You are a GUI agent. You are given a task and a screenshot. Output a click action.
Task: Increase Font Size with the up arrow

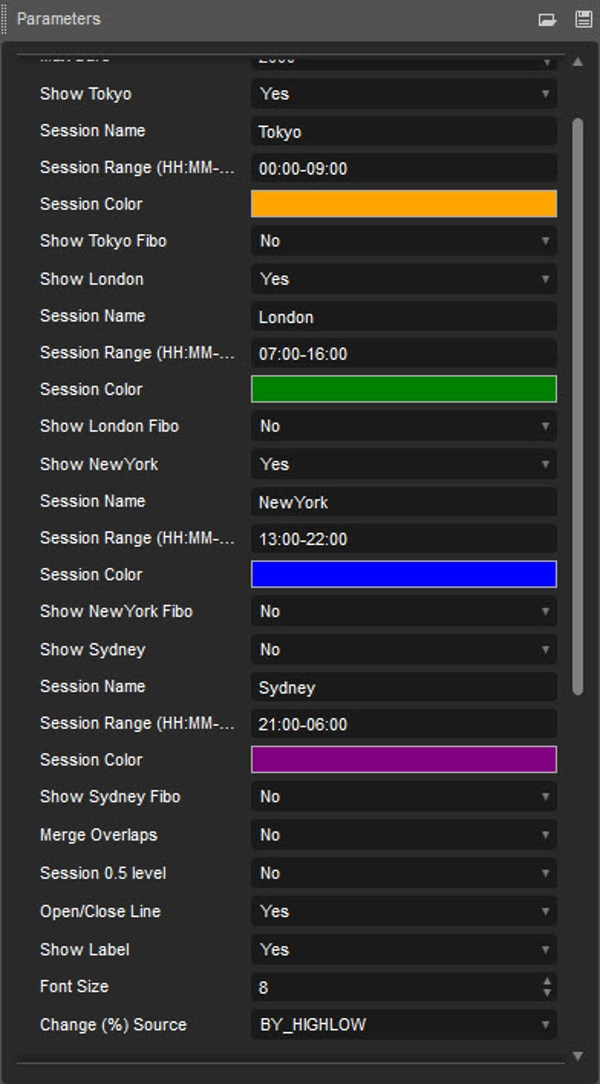547,981
